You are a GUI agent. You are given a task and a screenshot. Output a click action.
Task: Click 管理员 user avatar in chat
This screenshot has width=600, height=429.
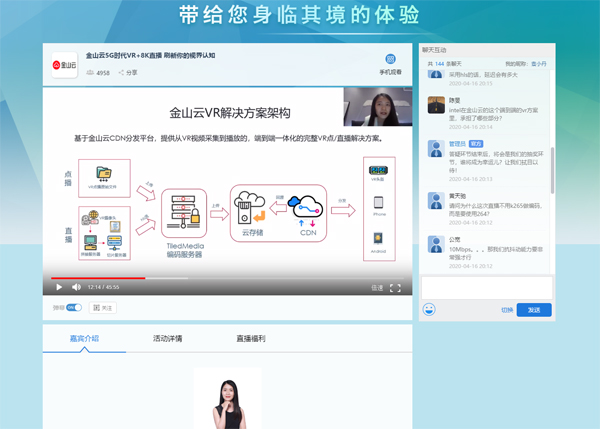coord(436,148)
